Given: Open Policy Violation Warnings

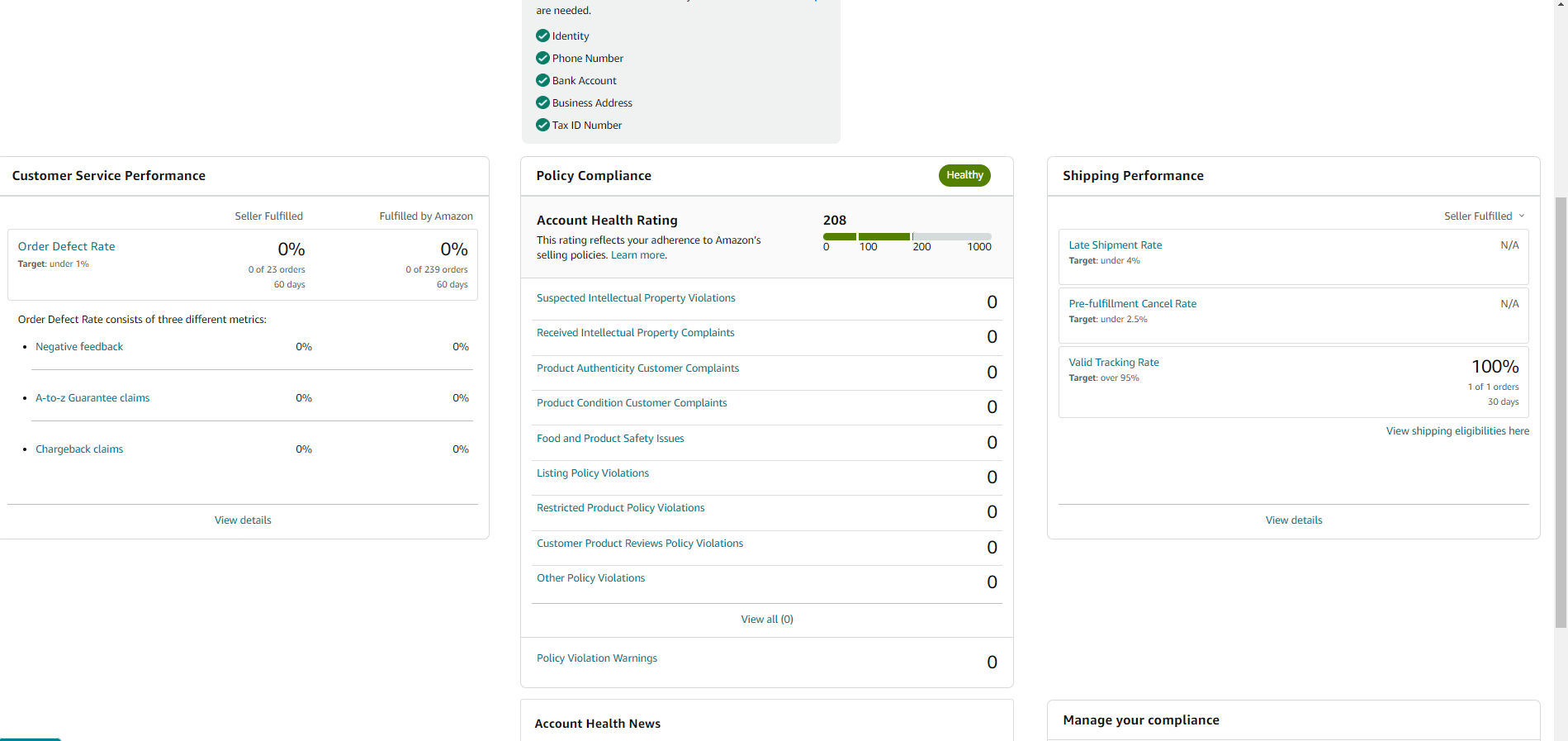Looking at the screenshot, I should coord(597,658).
